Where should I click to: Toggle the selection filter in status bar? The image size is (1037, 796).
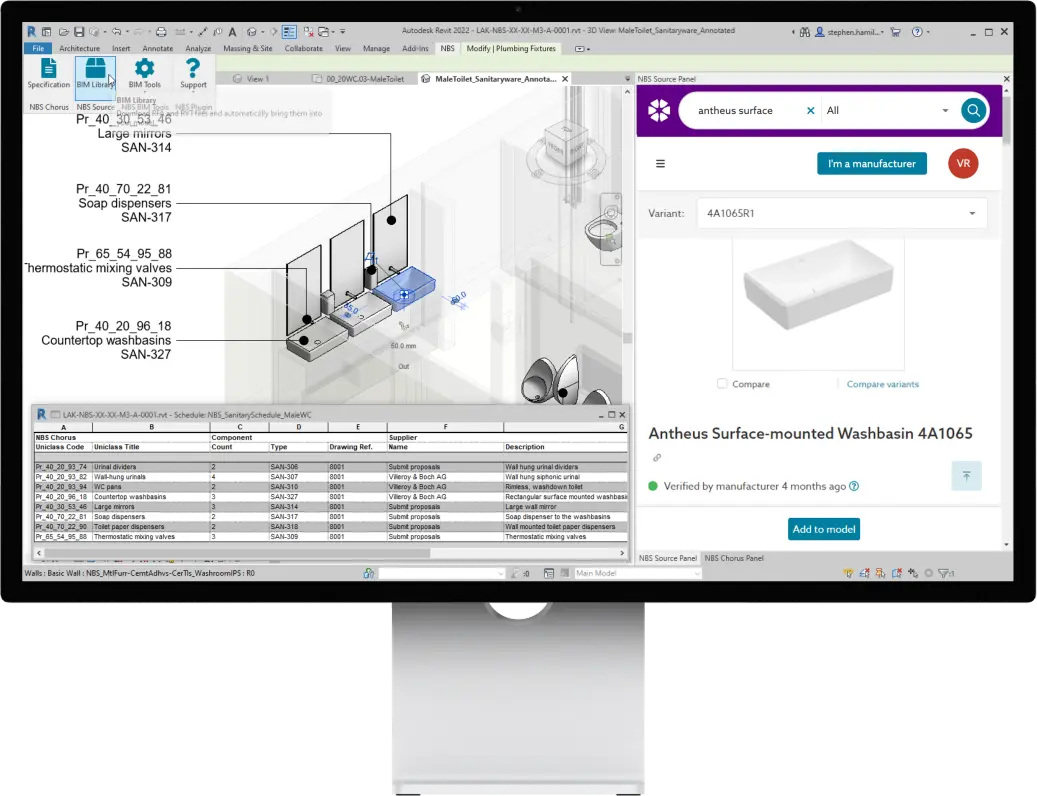(x=944, y=572)
